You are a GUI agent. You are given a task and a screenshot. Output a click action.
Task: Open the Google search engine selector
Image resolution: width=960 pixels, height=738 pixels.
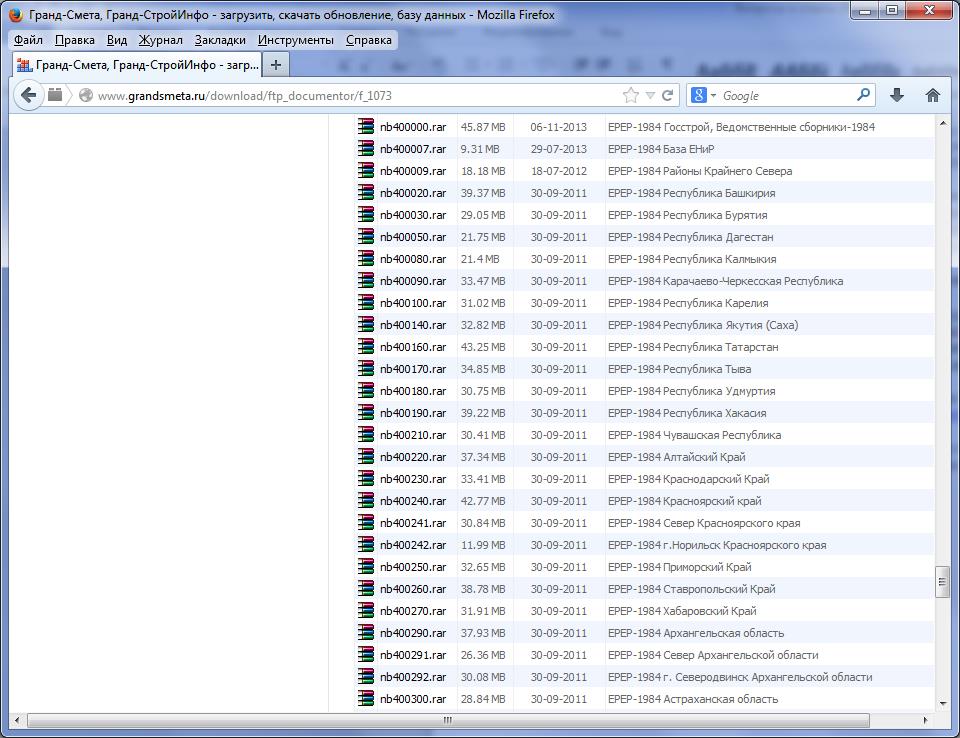point(703,95)
